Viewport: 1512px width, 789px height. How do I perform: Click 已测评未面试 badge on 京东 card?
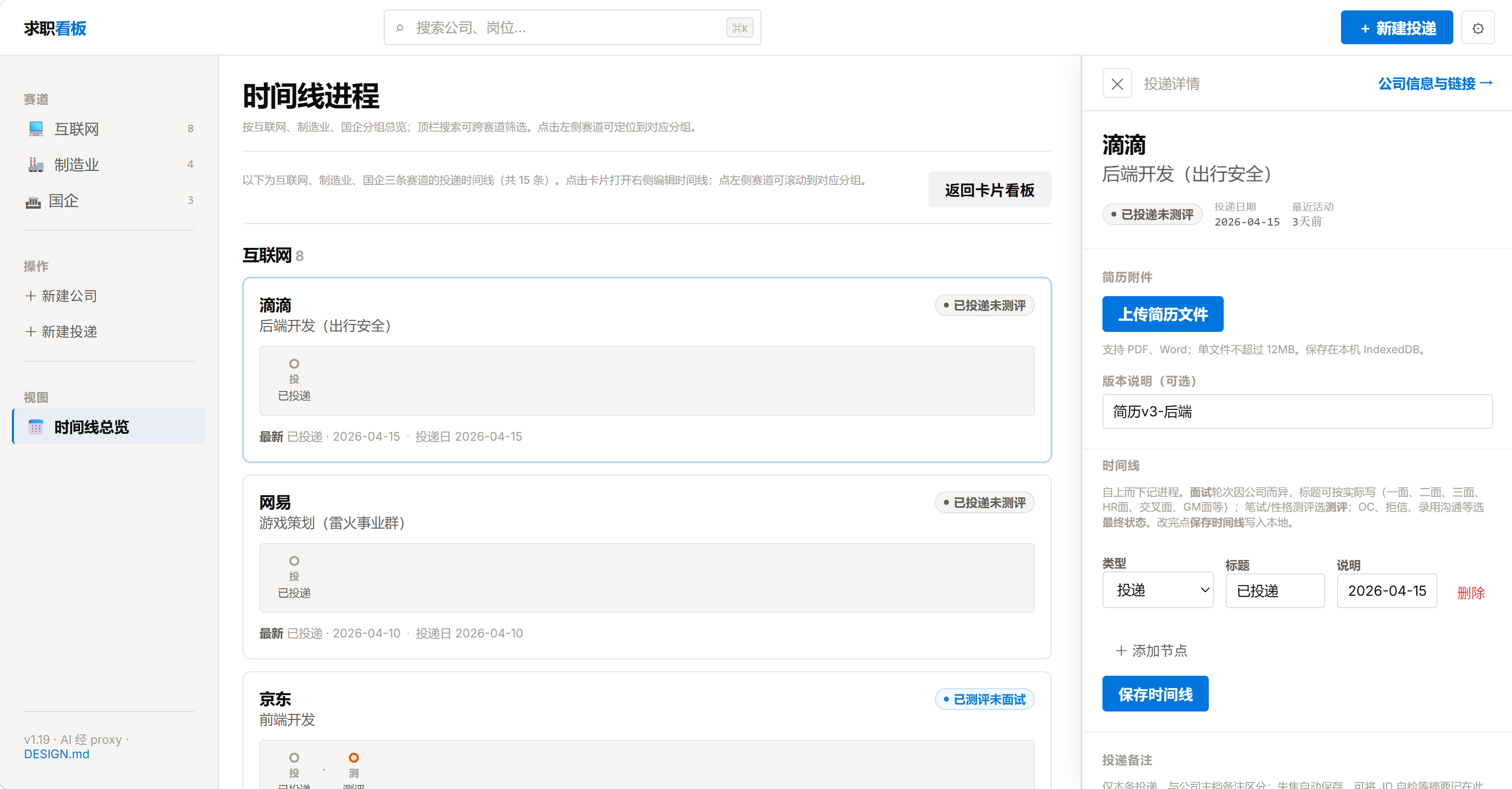[984, 699]
